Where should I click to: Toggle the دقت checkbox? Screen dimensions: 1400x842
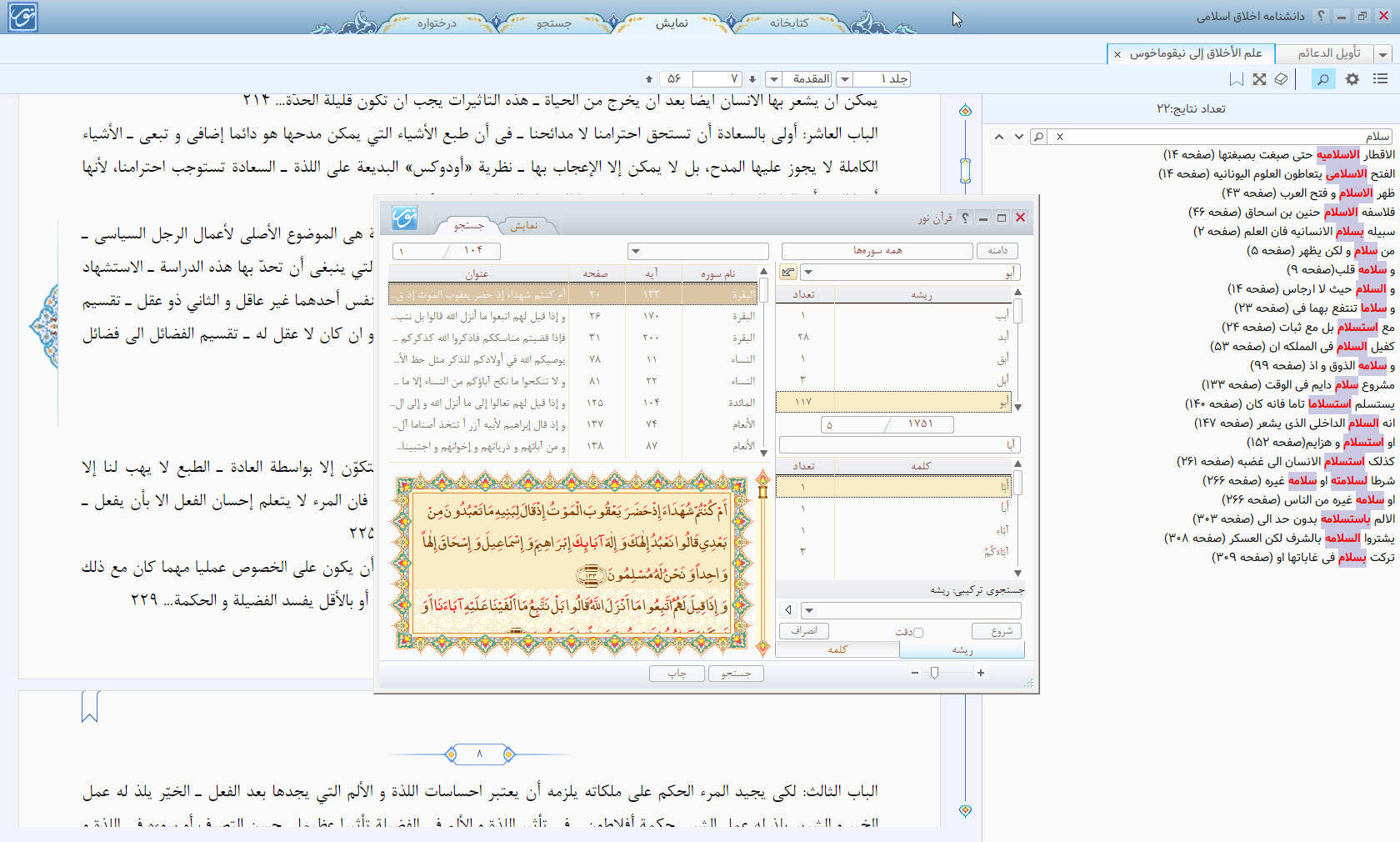[x=918, y=633]
